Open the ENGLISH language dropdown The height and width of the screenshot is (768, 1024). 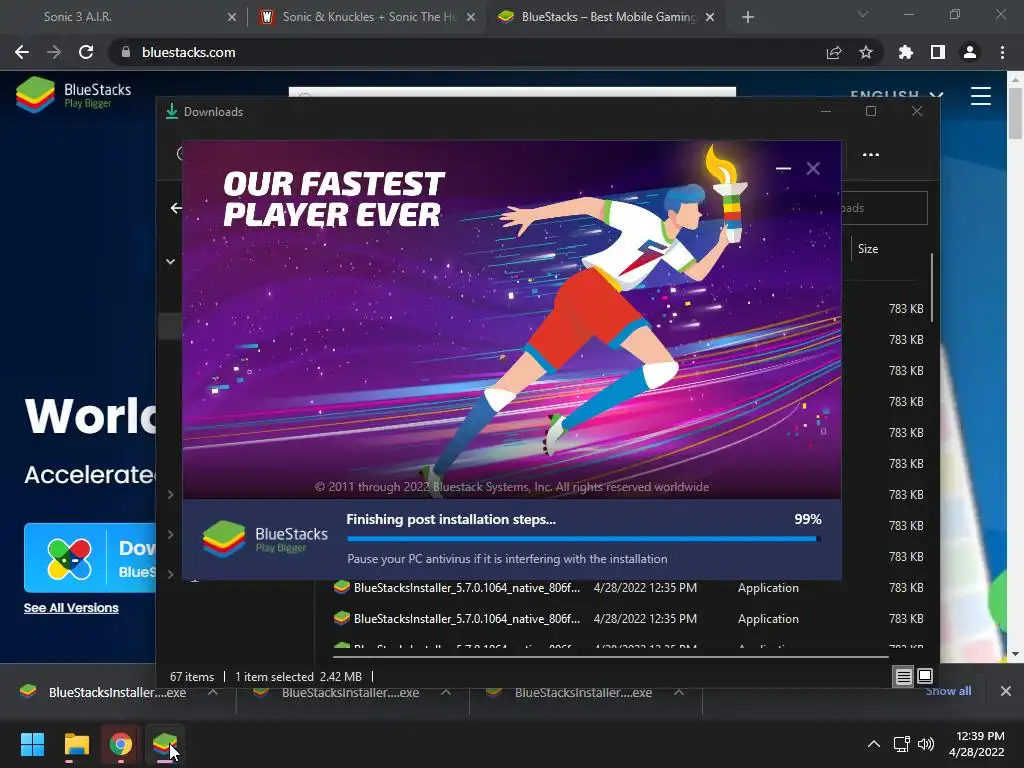click(x=896, y=96)
